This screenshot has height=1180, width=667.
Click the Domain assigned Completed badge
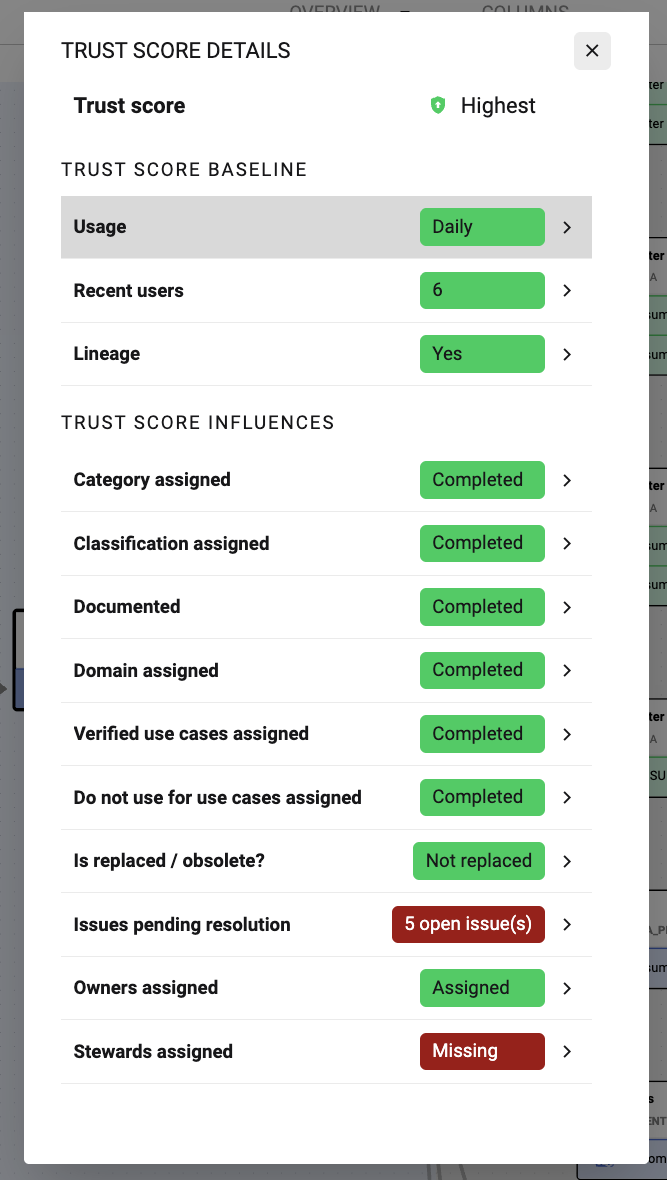point(482,670)
